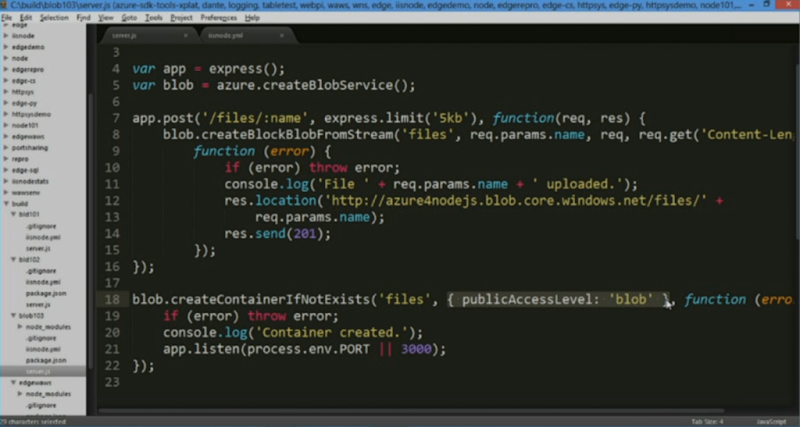Open the Goto menu
The height and width of the screenshot is (427, 800).
point(129,18)
